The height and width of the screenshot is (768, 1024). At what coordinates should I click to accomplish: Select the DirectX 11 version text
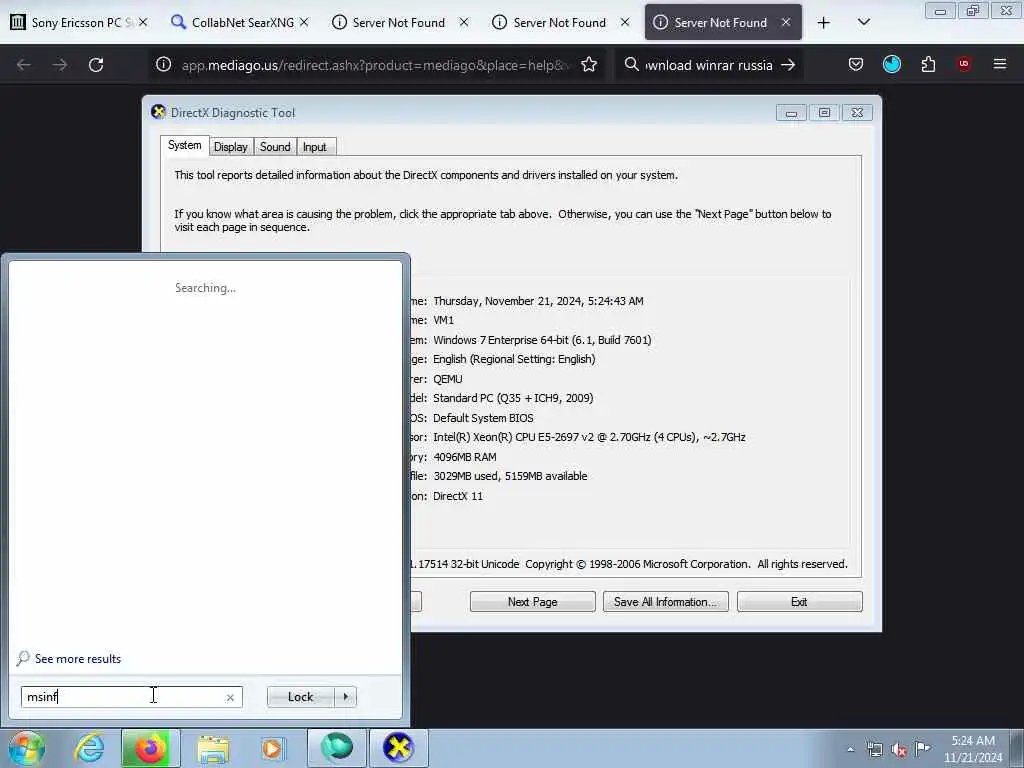458,496
